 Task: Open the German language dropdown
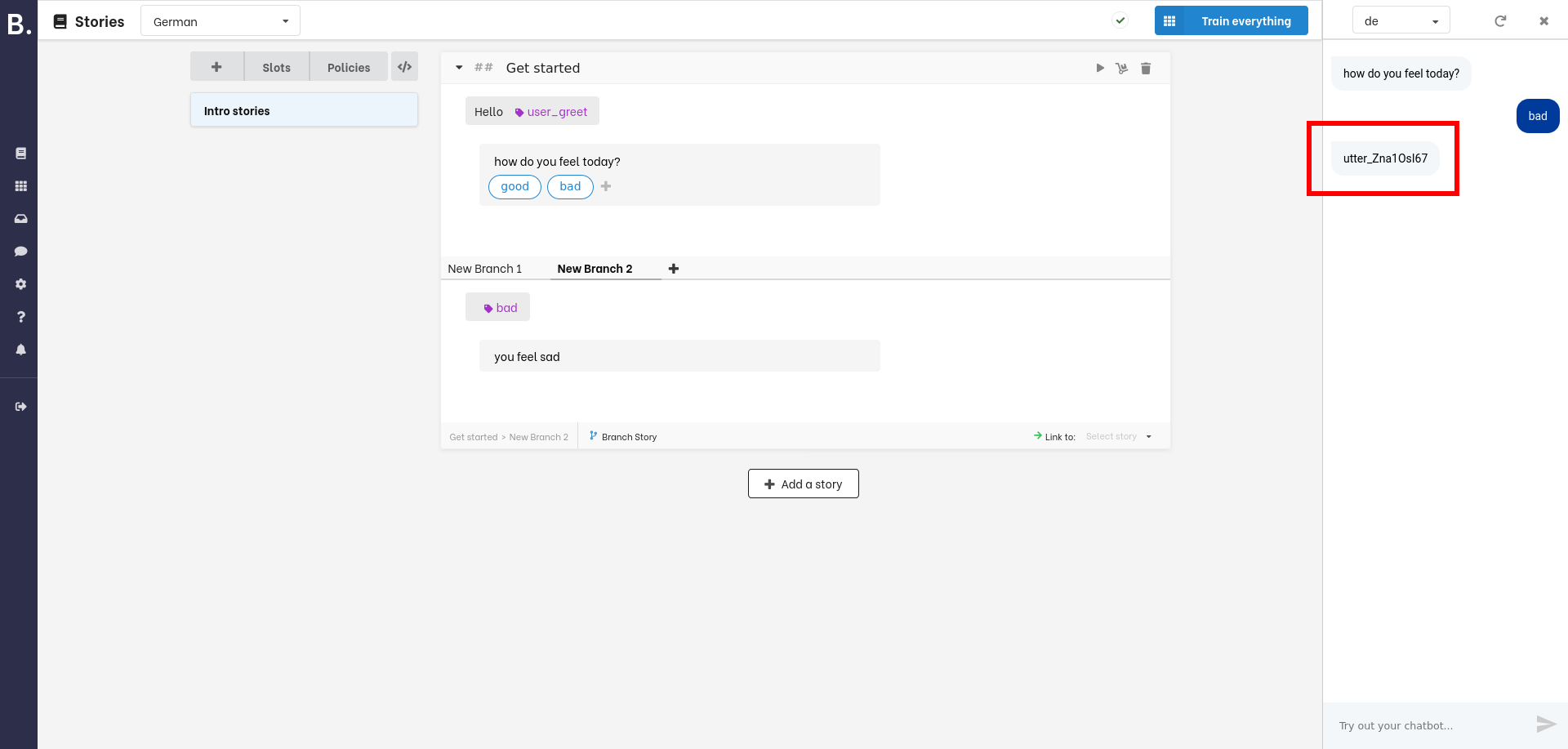pyautogui.click(x=220, y=20)
